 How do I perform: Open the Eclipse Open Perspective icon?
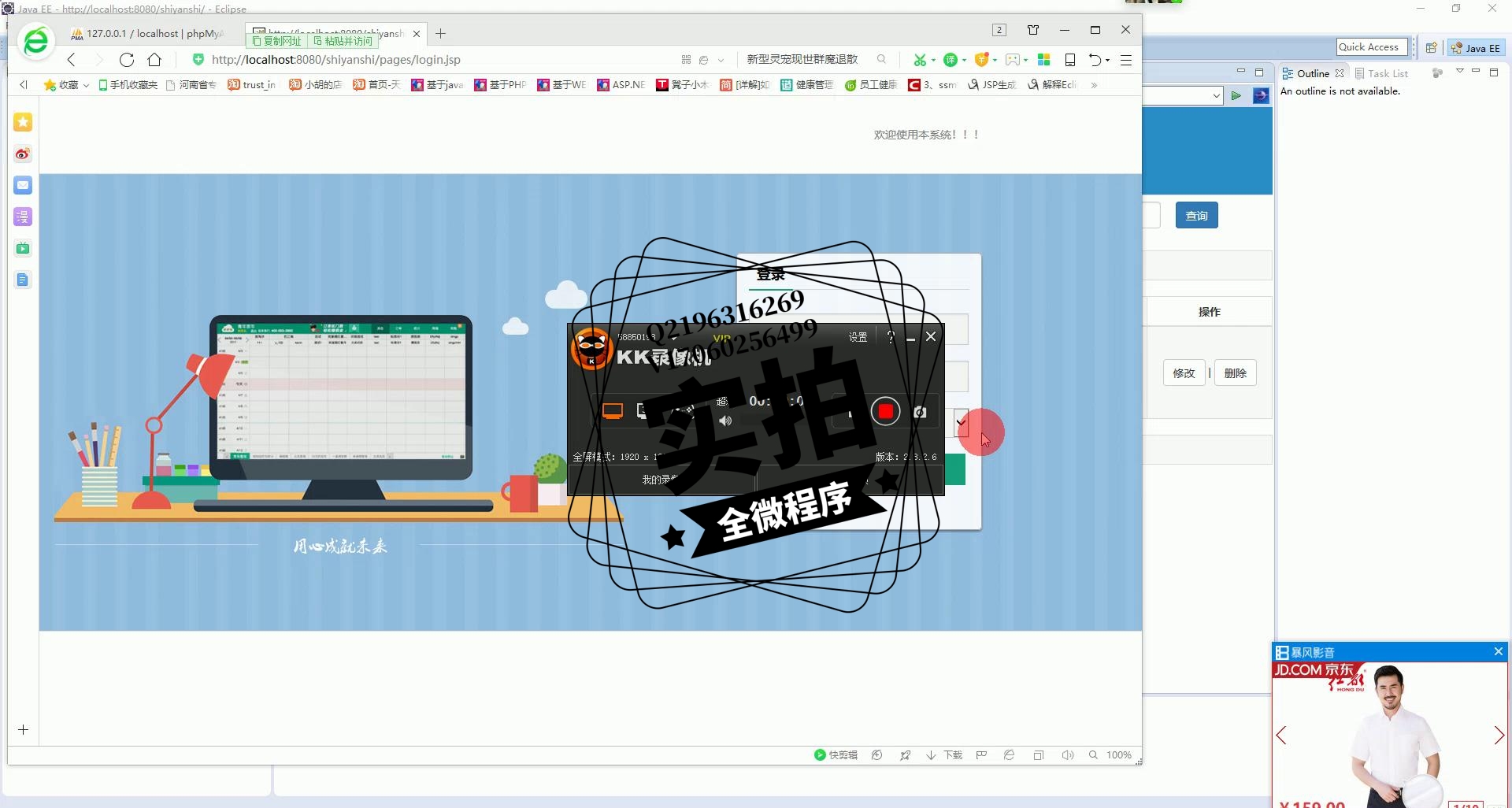point(1431,48)
